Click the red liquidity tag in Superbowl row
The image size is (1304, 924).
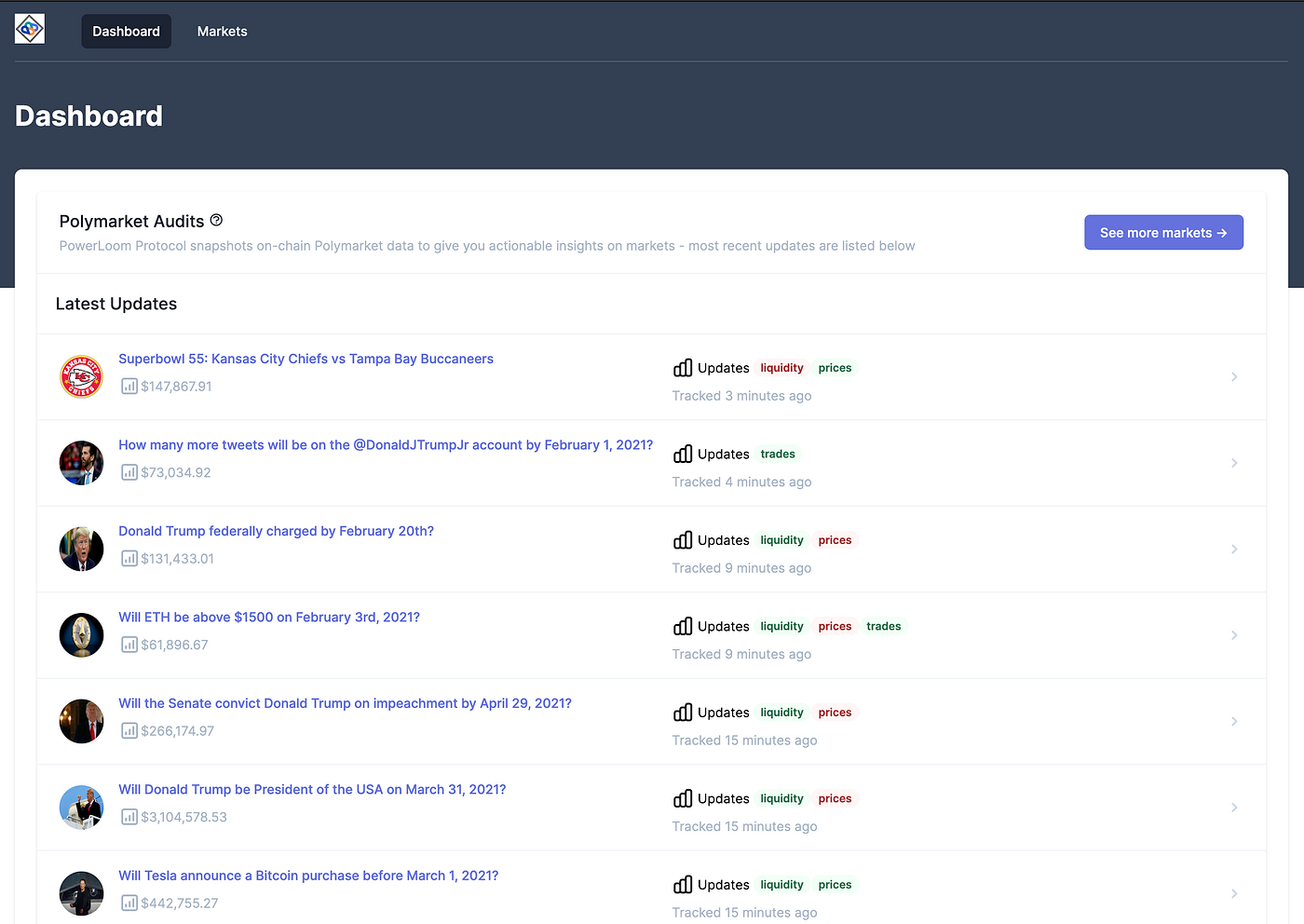[781, 368]
